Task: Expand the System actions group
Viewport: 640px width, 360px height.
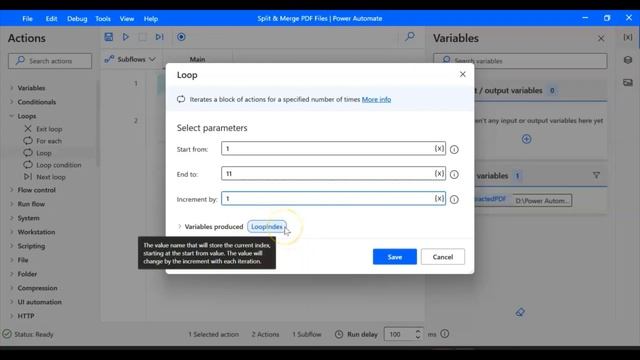Action: pos(11,218)
